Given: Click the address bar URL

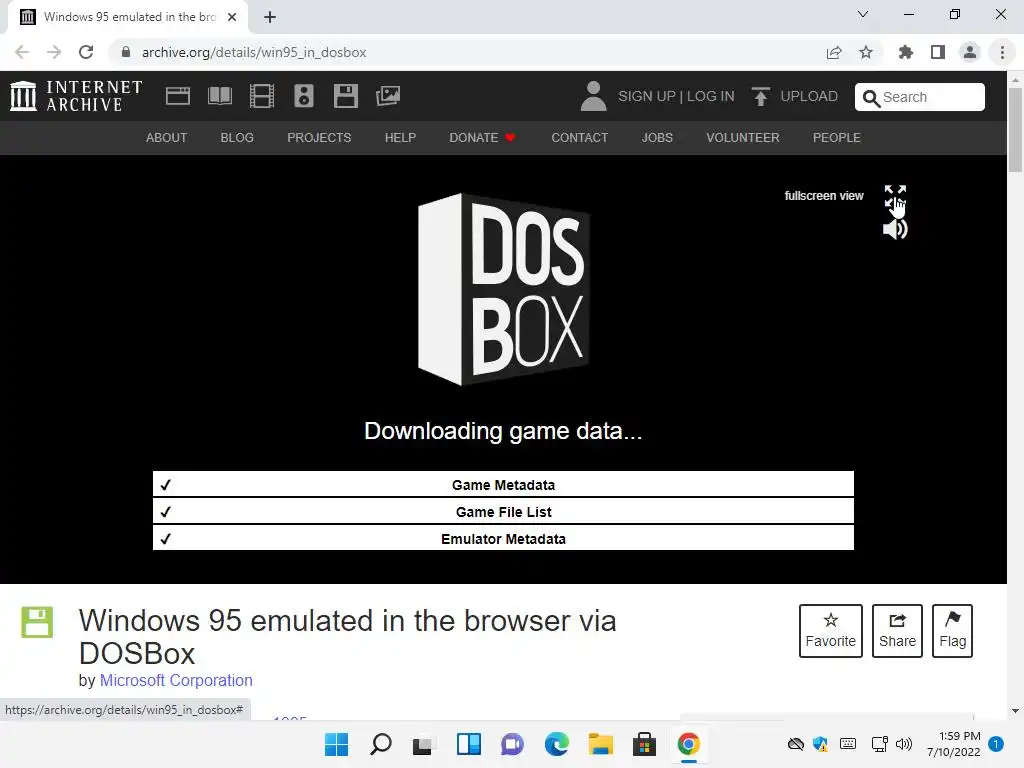Looking at the screenshot, I should pos(253,52).
